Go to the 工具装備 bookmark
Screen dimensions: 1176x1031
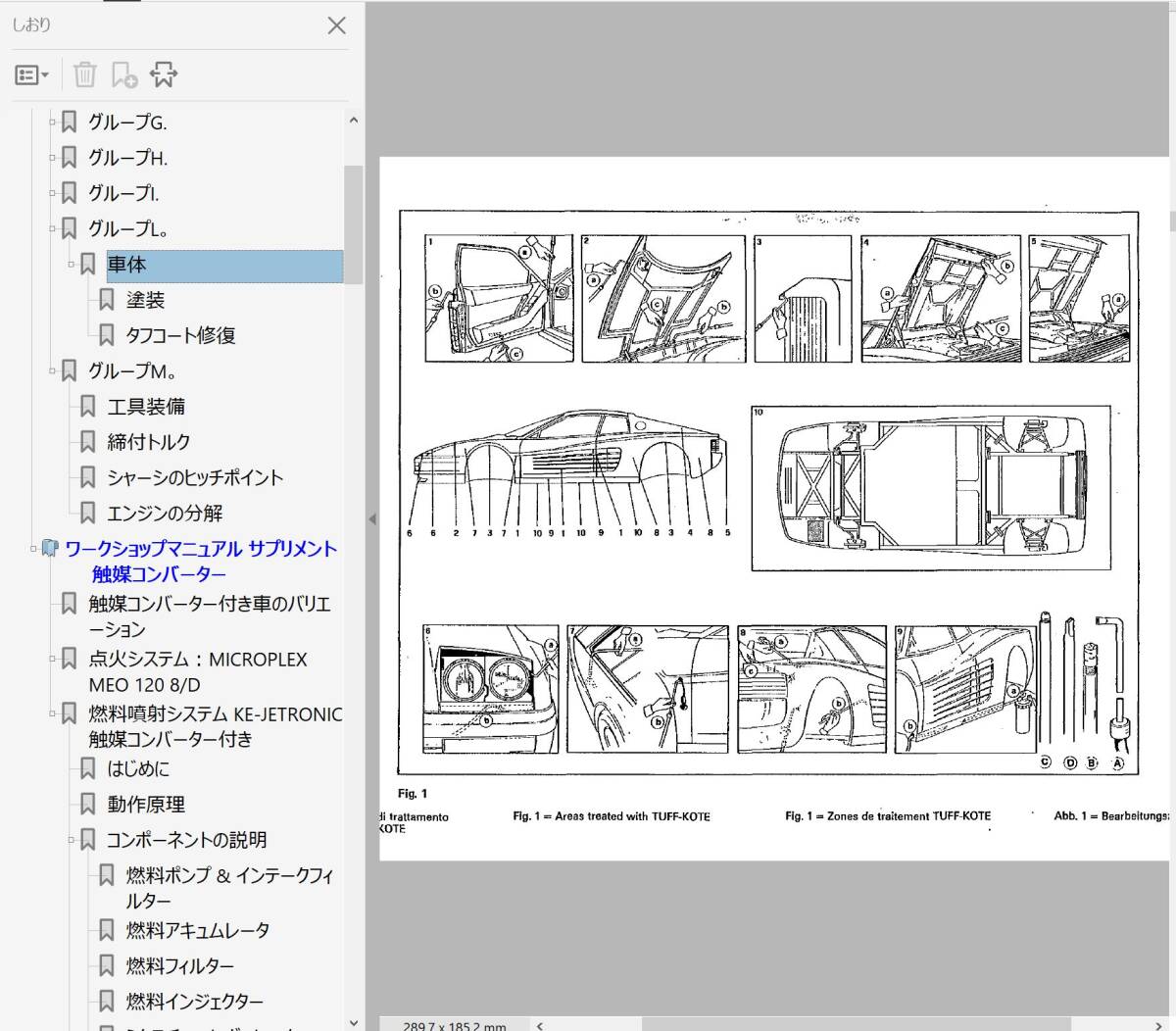pyautogui.click(x=146, y=407)
